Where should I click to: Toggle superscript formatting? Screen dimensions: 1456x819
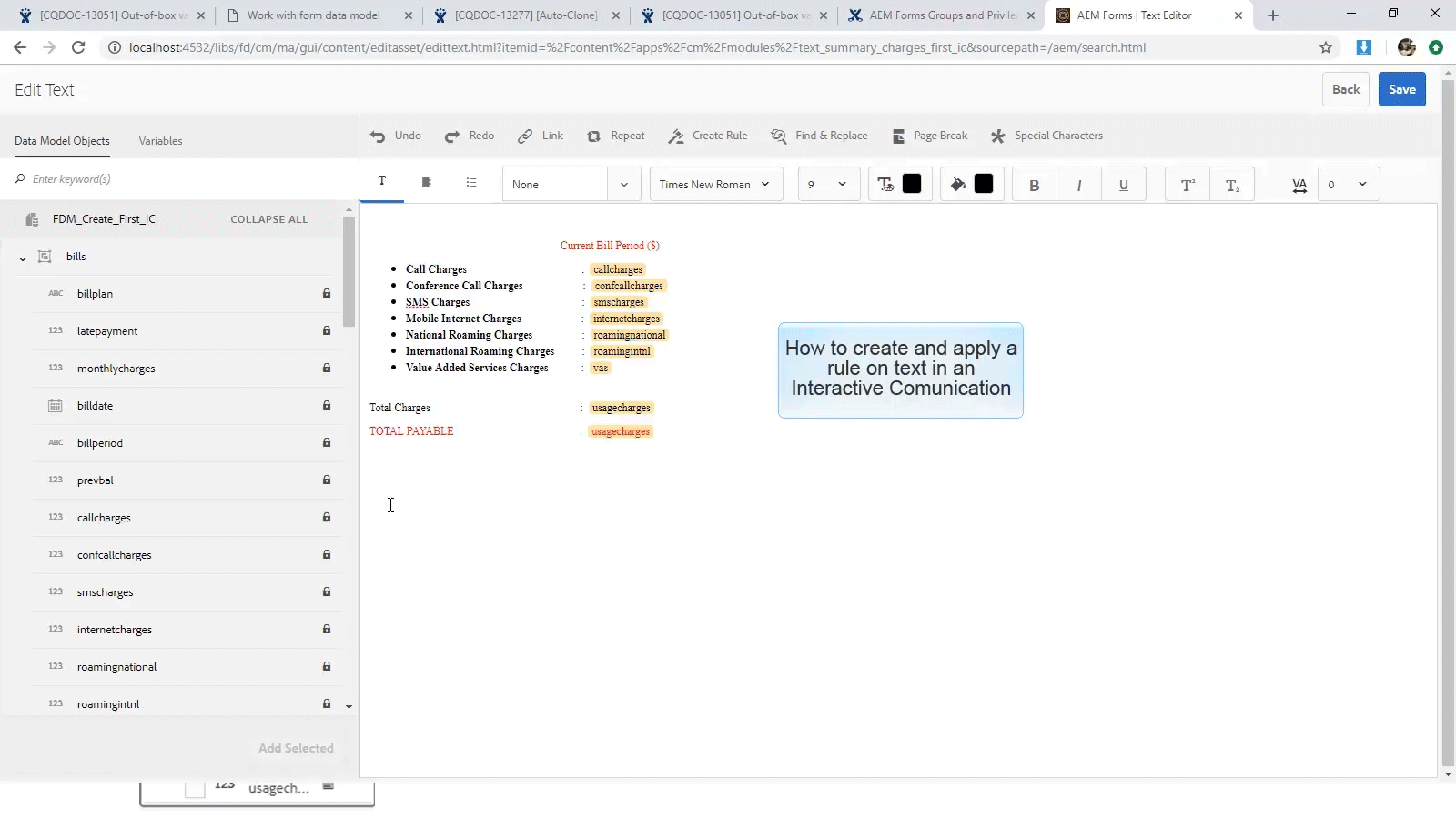1188,185
